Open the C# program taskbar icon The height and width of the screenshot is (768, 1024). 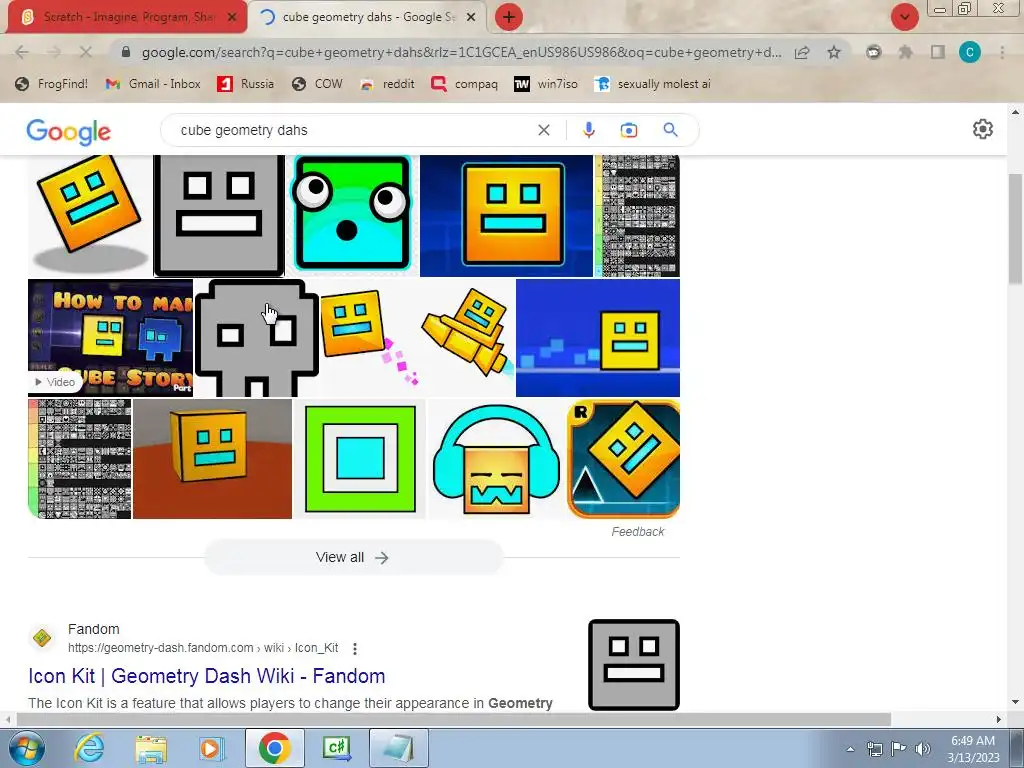pos(336,748)
